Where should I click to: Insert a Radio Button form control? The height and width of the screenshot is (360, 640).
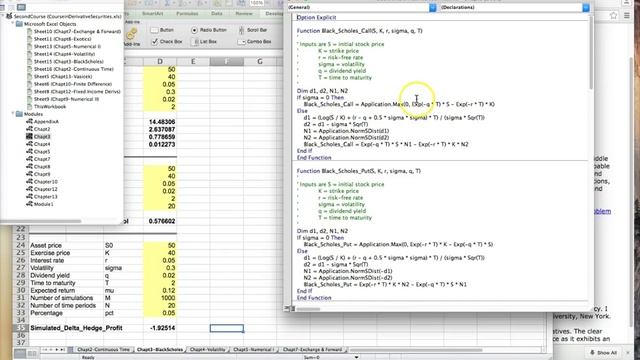click(x=209, y=30)
